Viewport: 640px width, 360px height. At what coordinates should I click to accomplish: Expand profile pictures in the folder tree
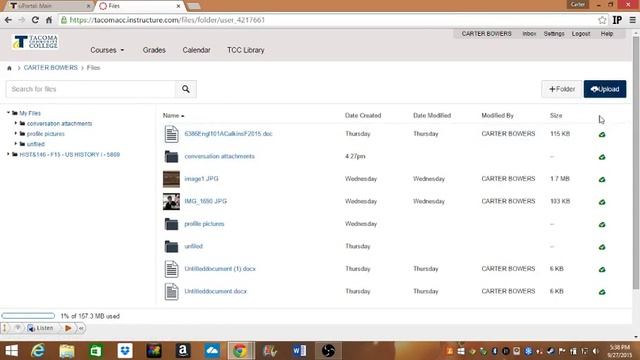point(16,133)
